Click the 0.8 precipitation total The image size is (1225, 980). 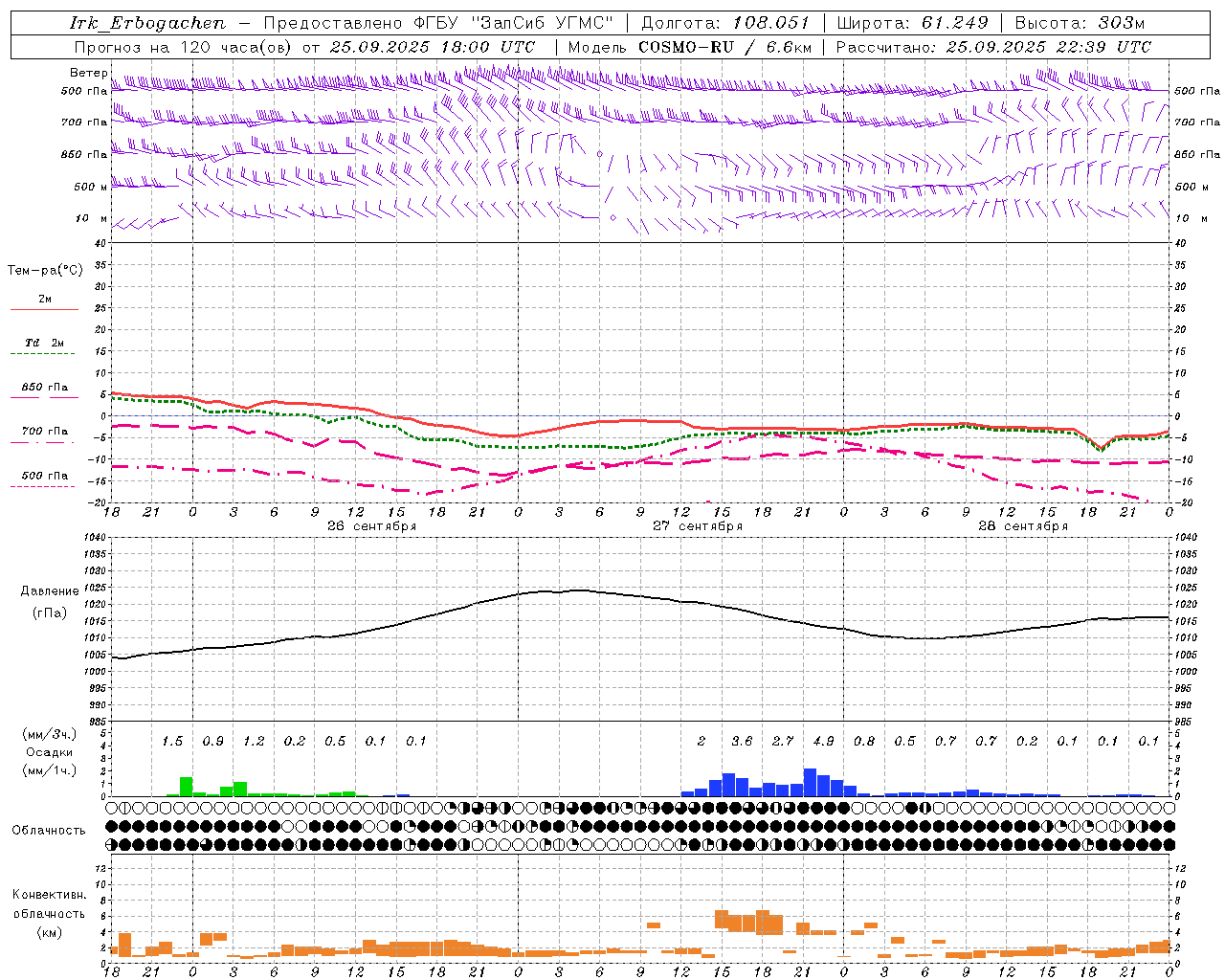[864, 741]
